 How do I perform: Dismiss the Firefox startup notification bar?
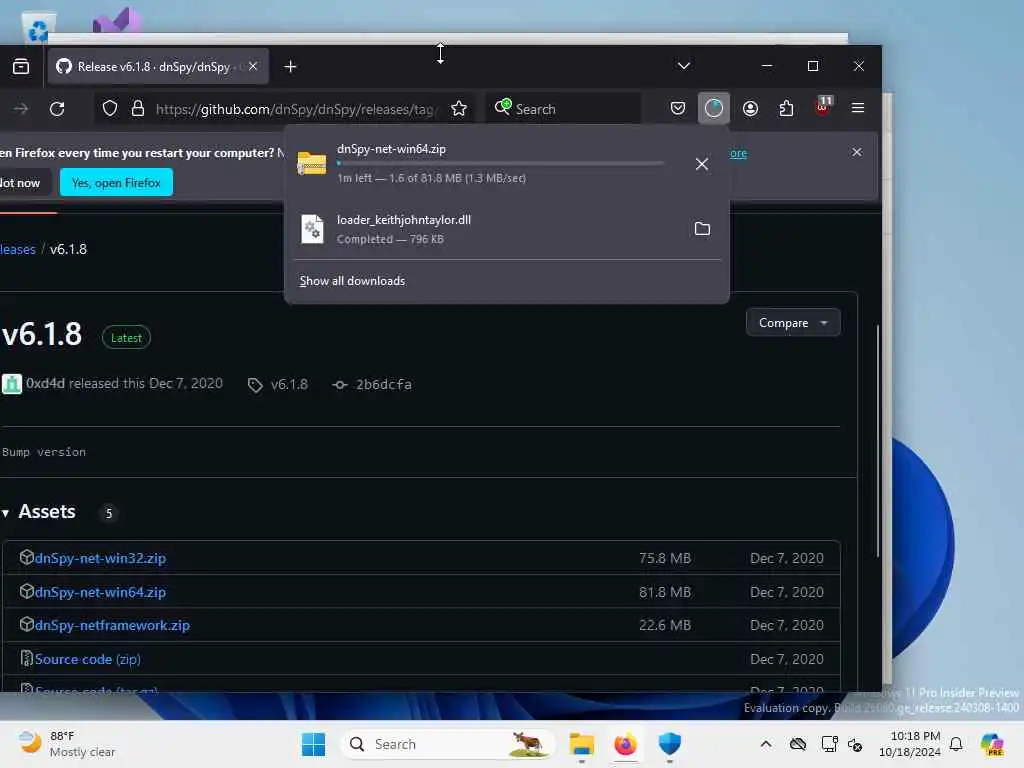click(x=857, y=152)
